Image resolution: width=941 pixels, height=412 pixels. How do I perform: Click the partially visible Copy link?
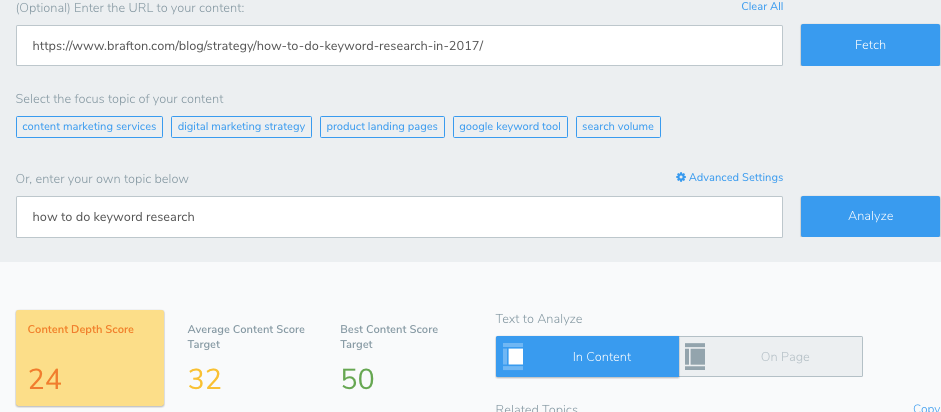pyautogui.click(x=926, y=407)
